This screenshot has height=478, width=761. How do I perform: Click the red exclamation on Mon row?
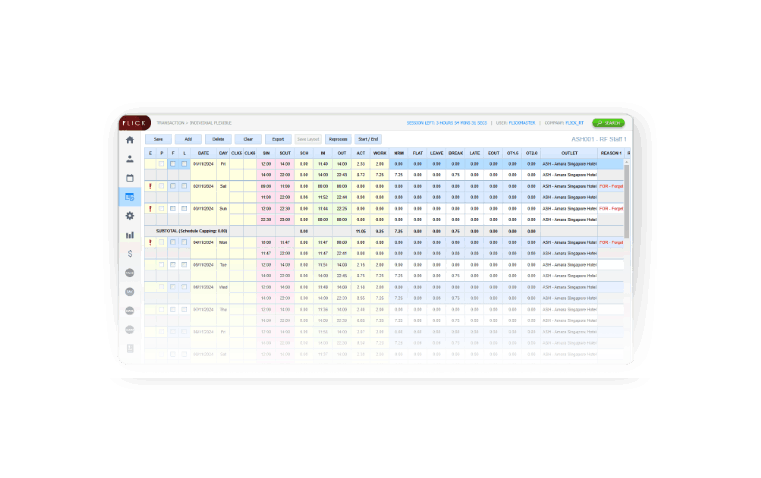click(150, 242)
